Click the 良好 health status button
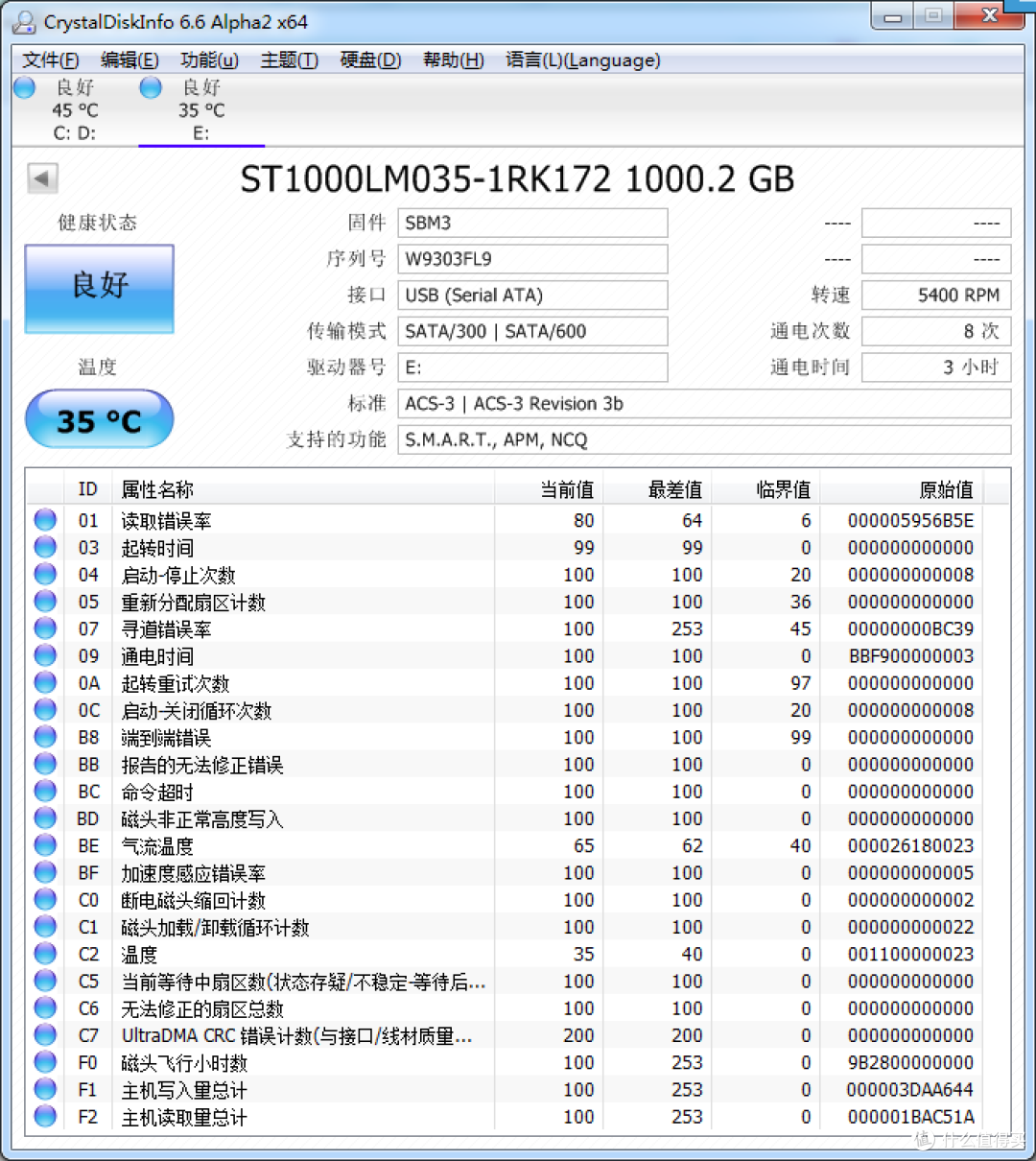The width and height of the screenshot is (1036, 1161). 99,289
